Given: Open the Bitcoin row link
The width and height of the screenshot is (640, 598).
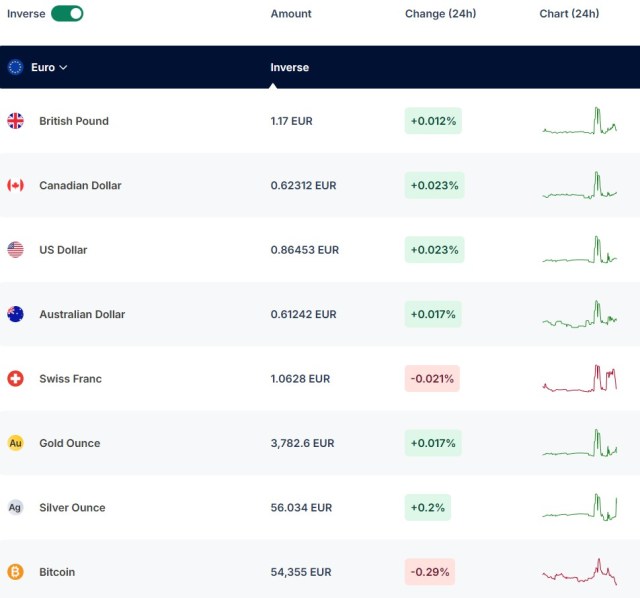Looking at the screenshot, I should tap(57, 572).
